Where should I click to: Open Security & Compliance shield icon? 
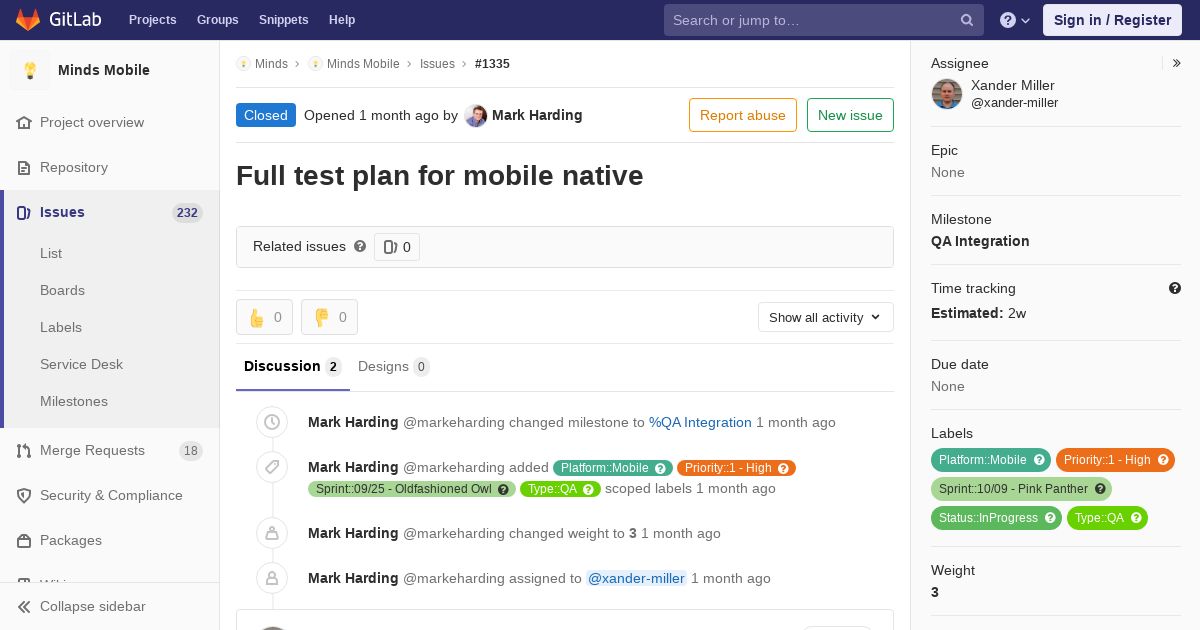(x=24, y=495)
